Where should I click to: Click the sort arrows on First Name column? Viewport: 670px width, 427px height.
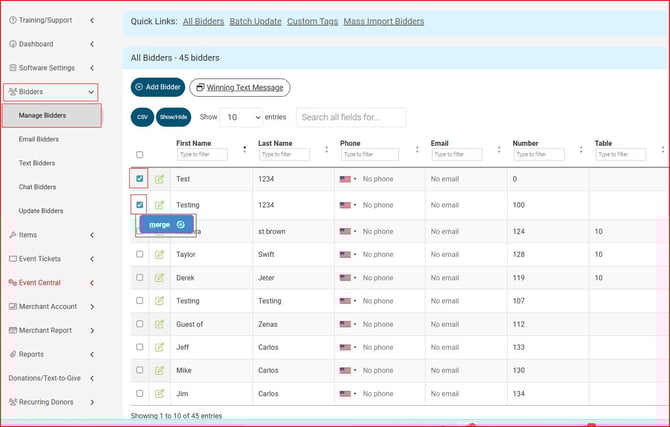244,149
